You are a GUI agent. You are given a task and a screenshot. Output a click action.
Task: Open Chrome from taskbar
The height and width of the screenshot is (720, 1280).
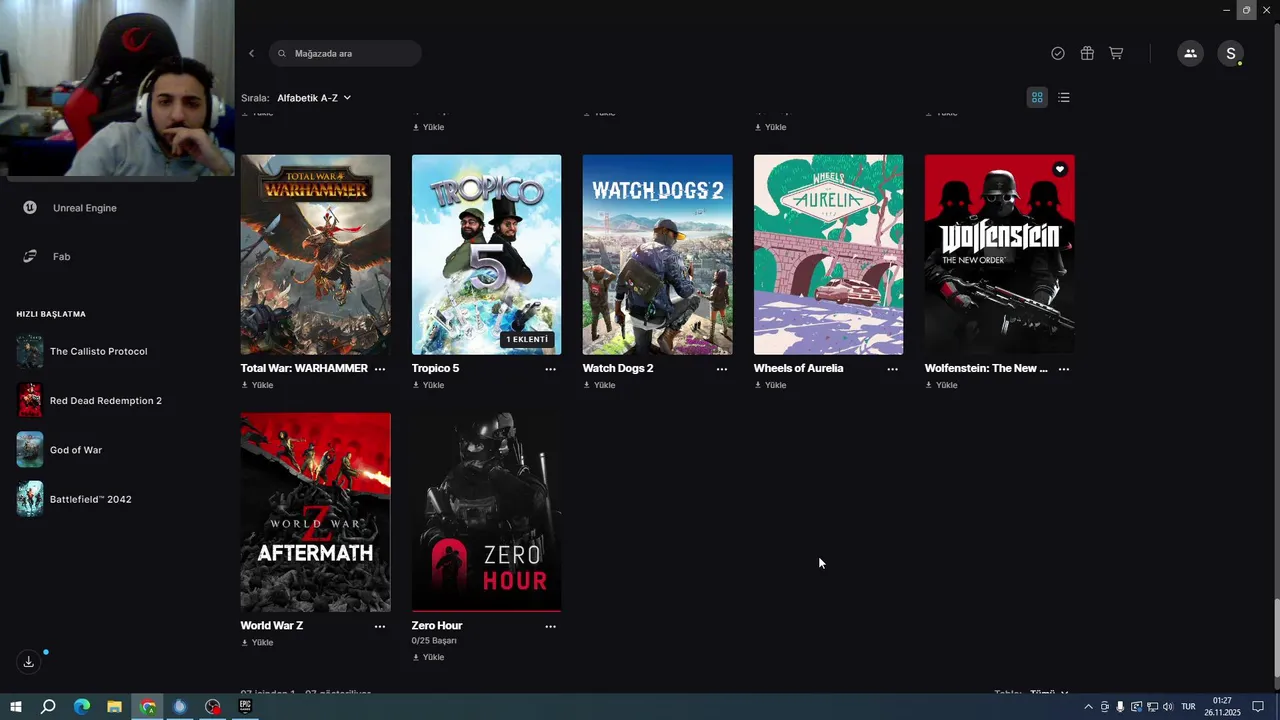coord(148,707)
